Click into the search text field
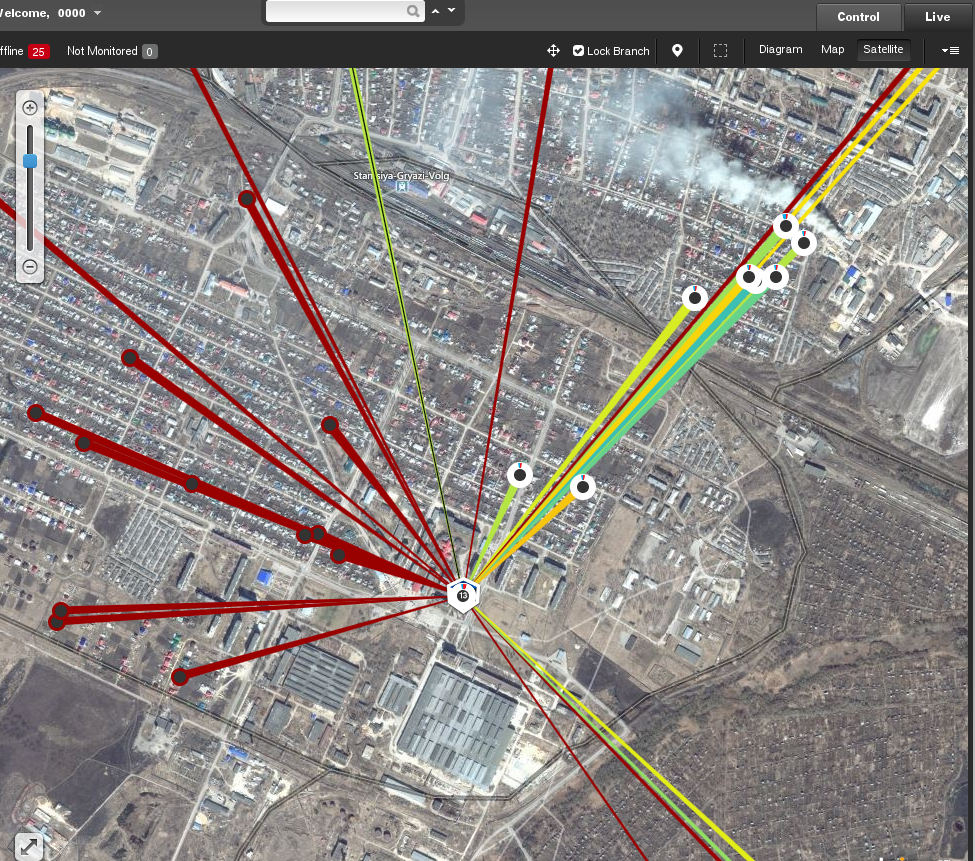 336,11
